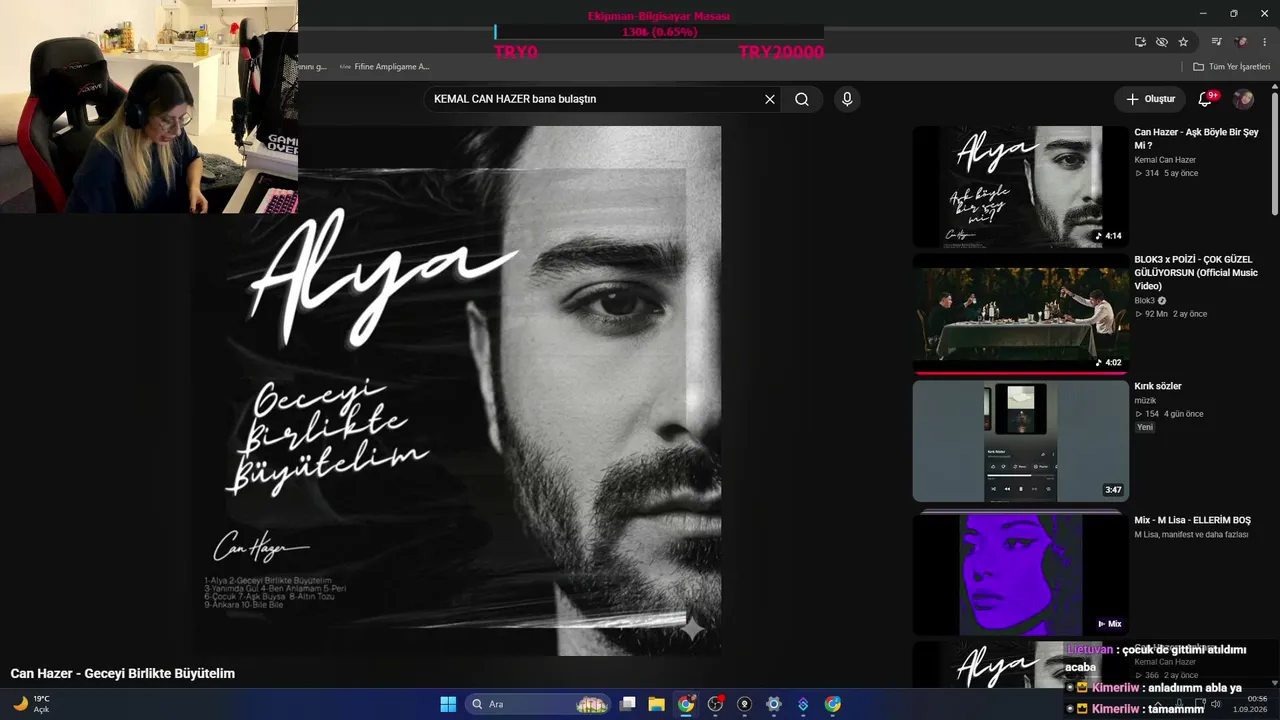Click the magnifier search button
The image size is (1280, 720).
pyautogui.click(x=802, y=99)
